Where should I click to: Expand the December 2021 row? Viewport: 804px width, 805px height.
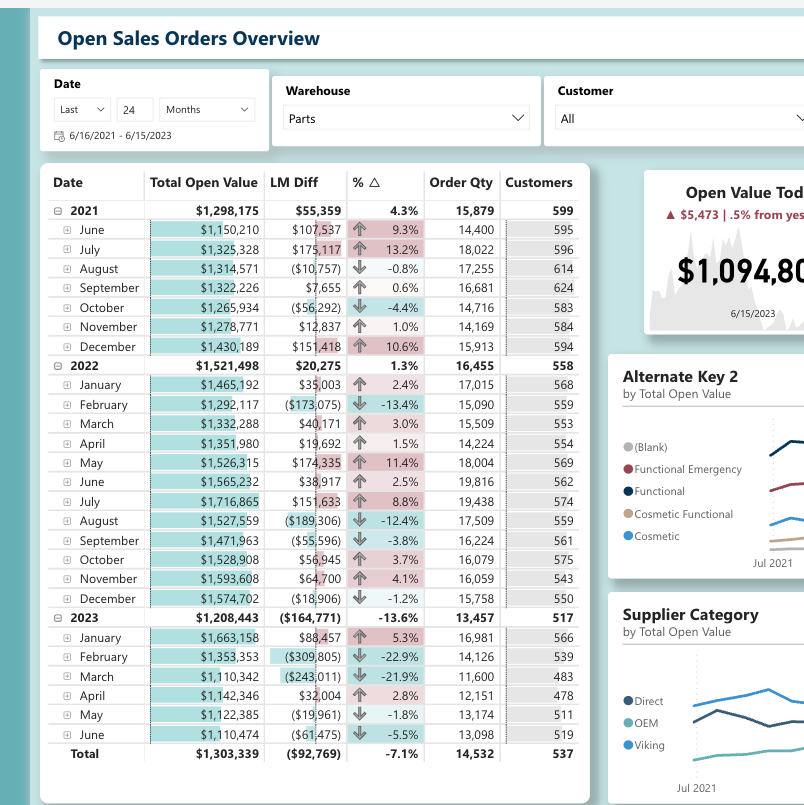67,347
